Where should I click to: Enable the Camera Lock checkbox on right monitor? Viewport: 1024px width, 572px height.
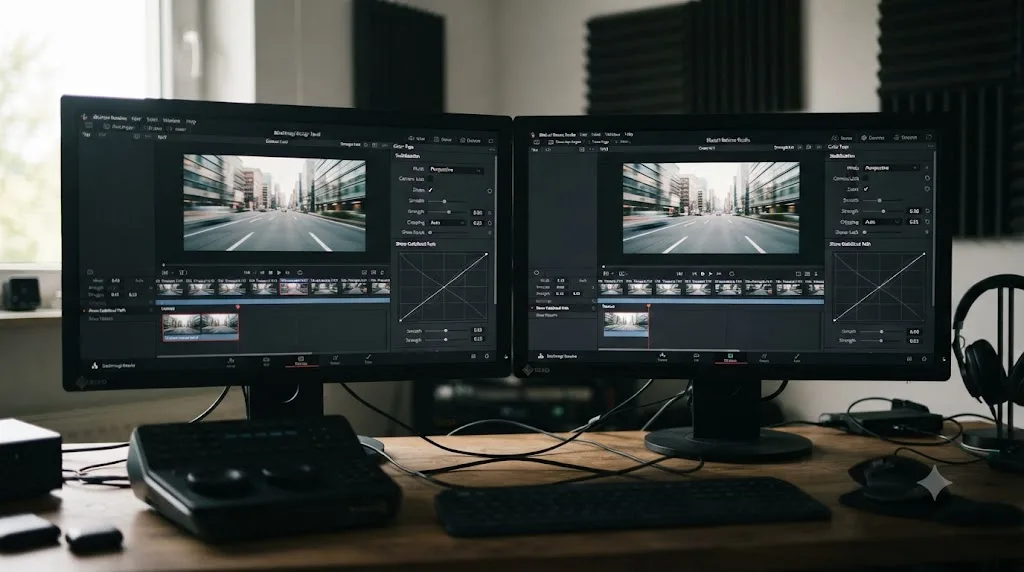click(865, 178)
